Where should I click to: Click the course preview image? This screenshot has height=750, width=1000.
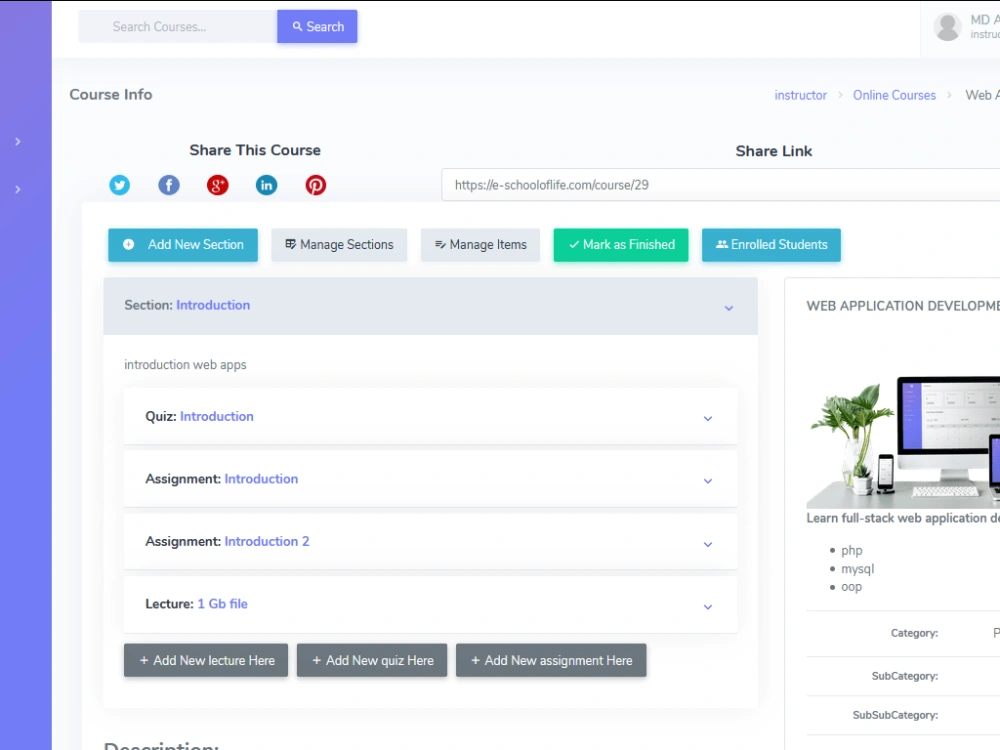pyautogui.click(x=903, y=442)
